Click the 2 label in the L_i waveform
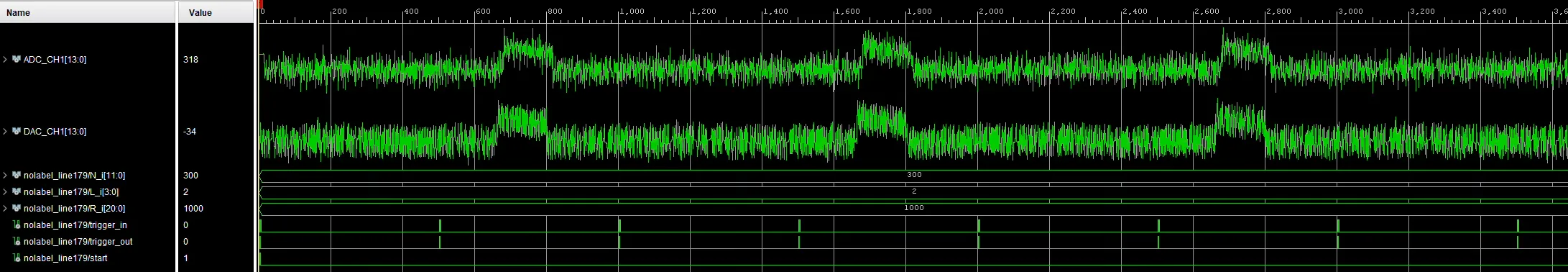This screenshot has width=1568, height=272. click(914, 191)
